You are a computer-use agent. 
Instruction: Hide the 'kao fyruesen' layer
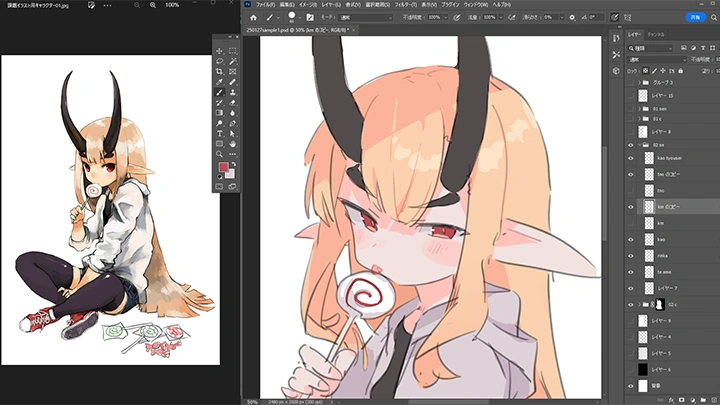click(x=630, y=159)
